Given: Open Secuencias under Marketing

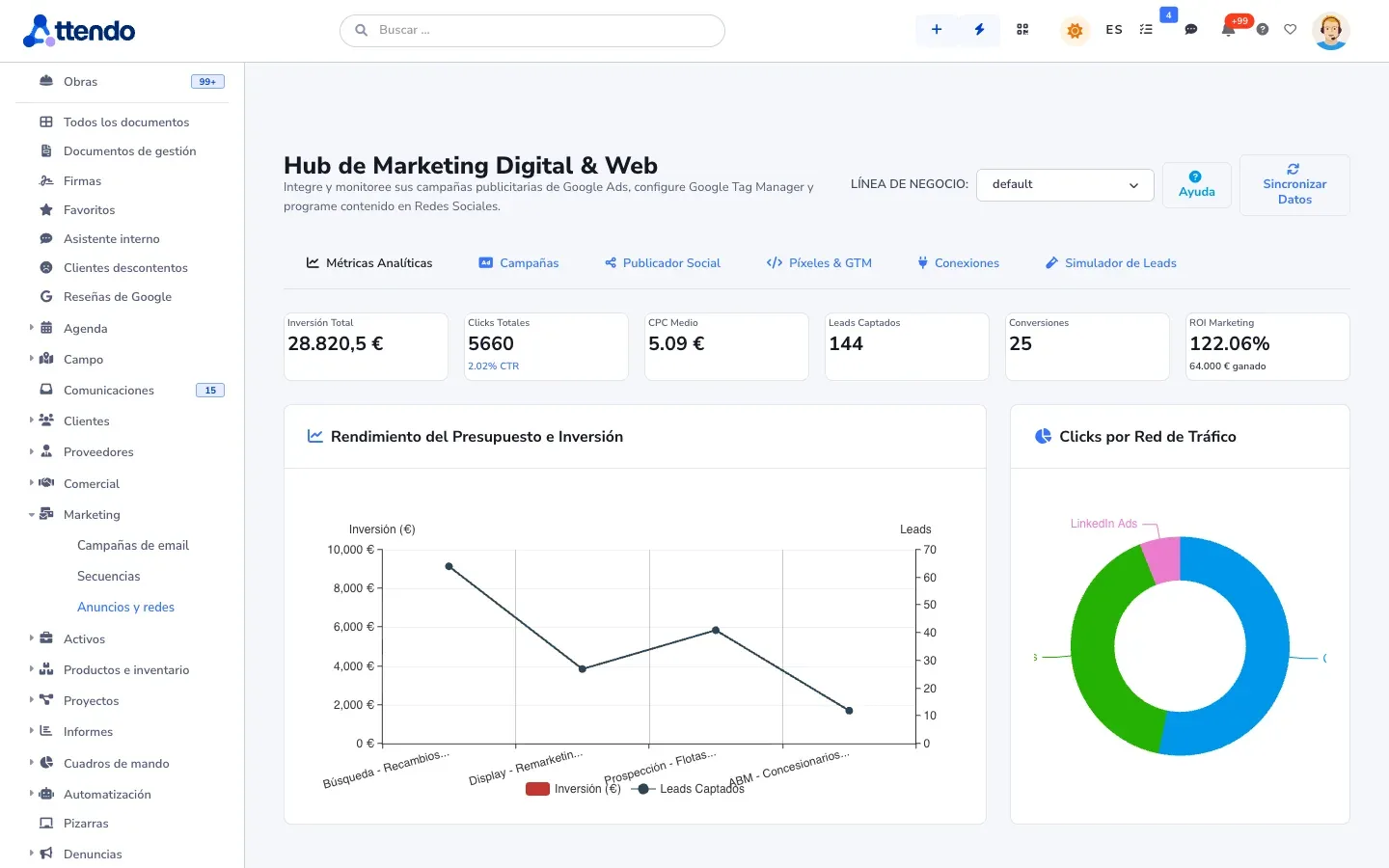Looking at the screenshot, I should coord(109,577).
